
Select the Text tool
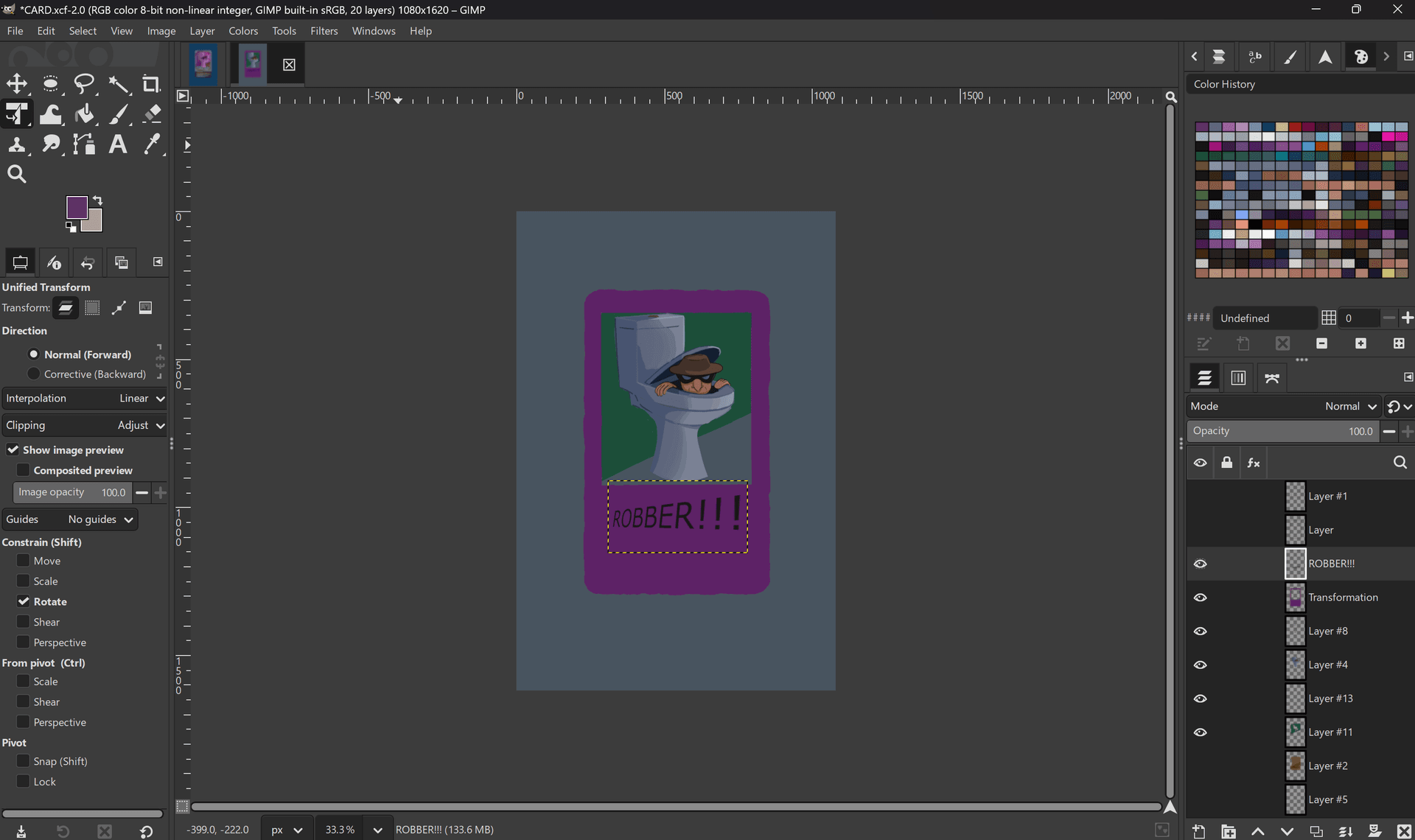118,144
